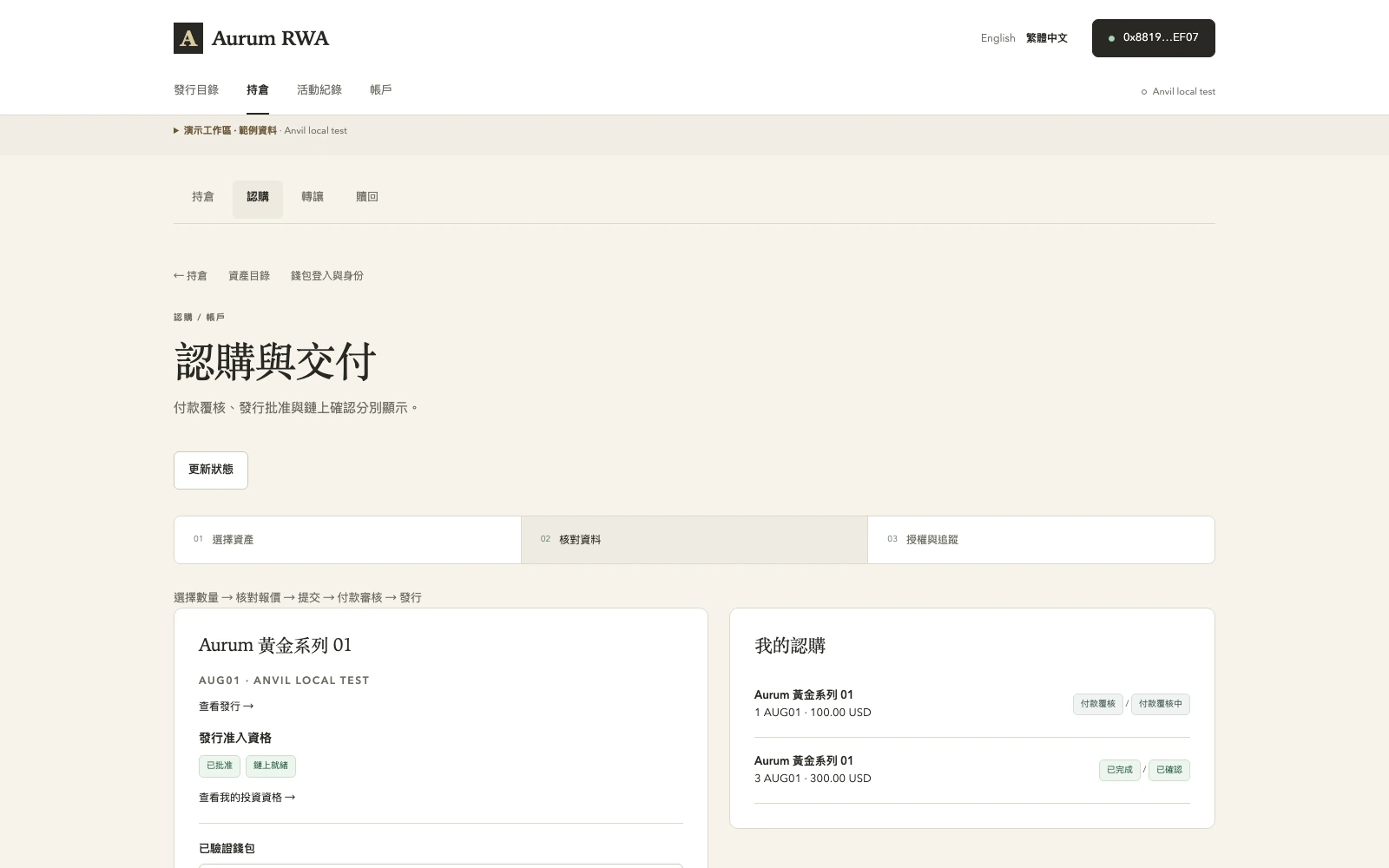The height and width of the screenshot is (868, 1389).
Task: Click the Aurum RWA logo icon
Action: (188, 38)
